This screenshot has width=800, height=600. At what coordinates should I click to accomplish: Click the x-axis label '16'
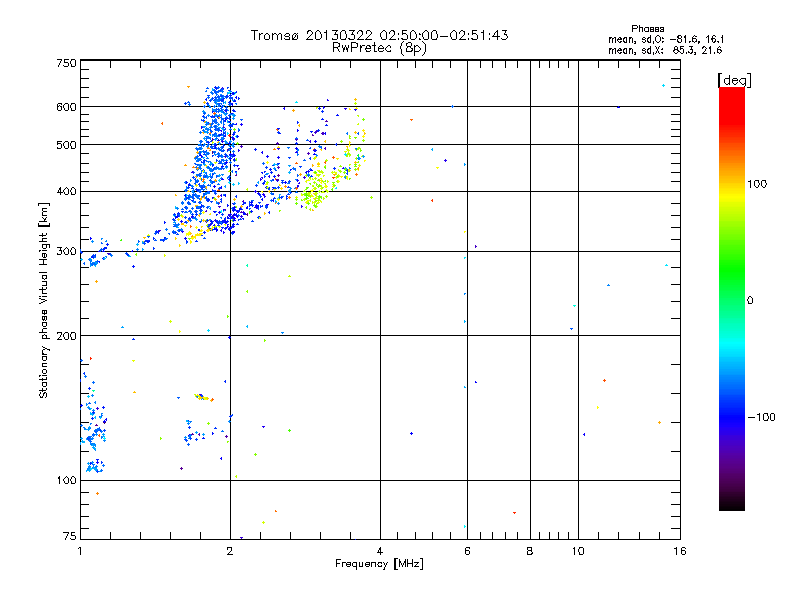pos(680,551)
